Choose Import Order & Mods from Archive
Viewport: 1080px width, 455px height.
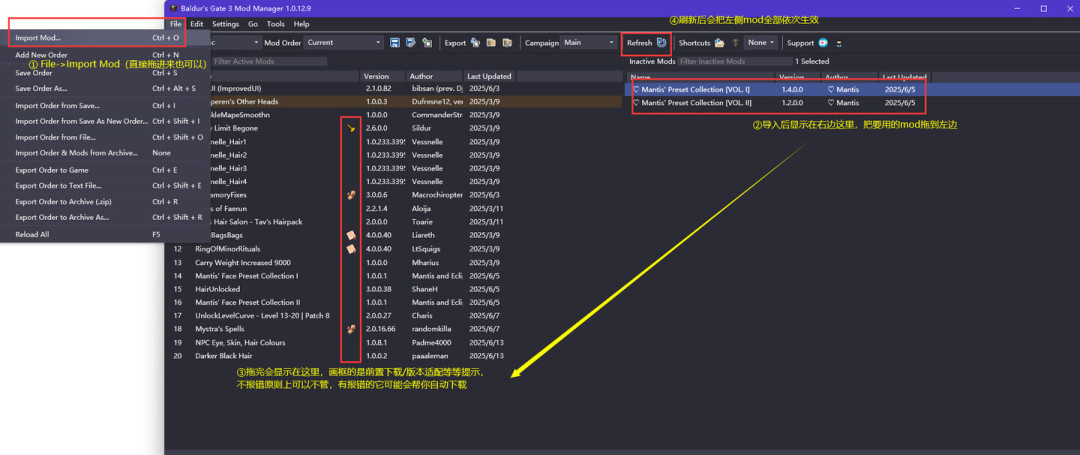pos(106,153)
